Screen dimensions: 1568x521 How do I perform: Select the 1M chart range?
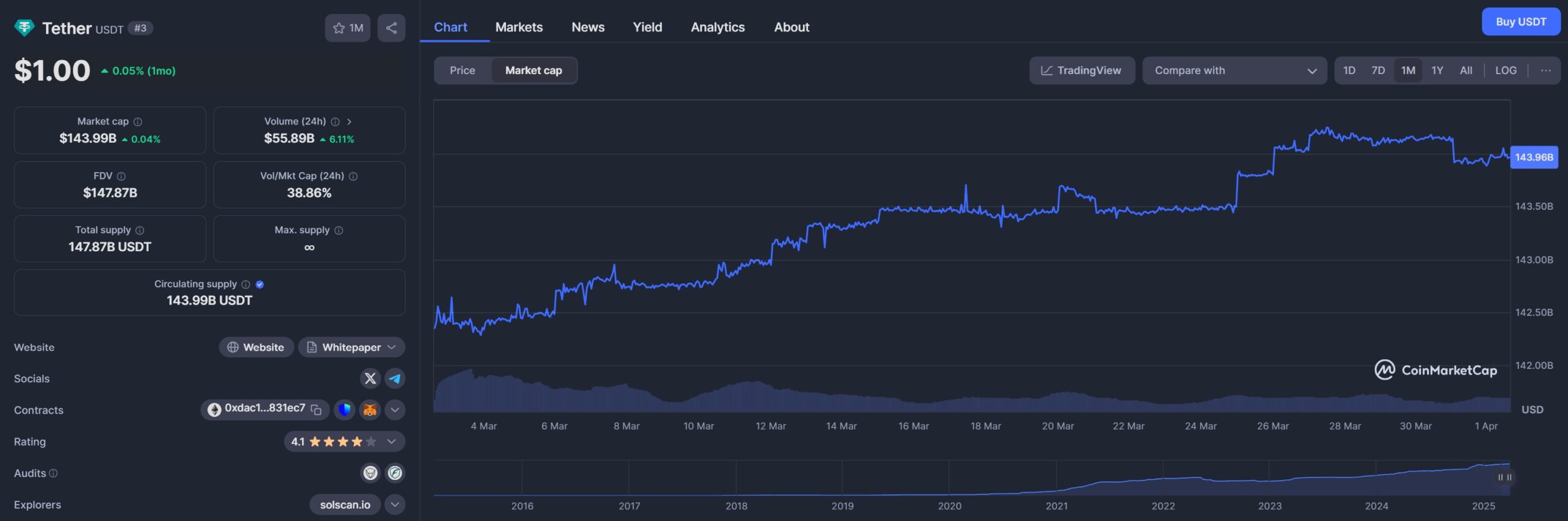(x=1408, y=70)
